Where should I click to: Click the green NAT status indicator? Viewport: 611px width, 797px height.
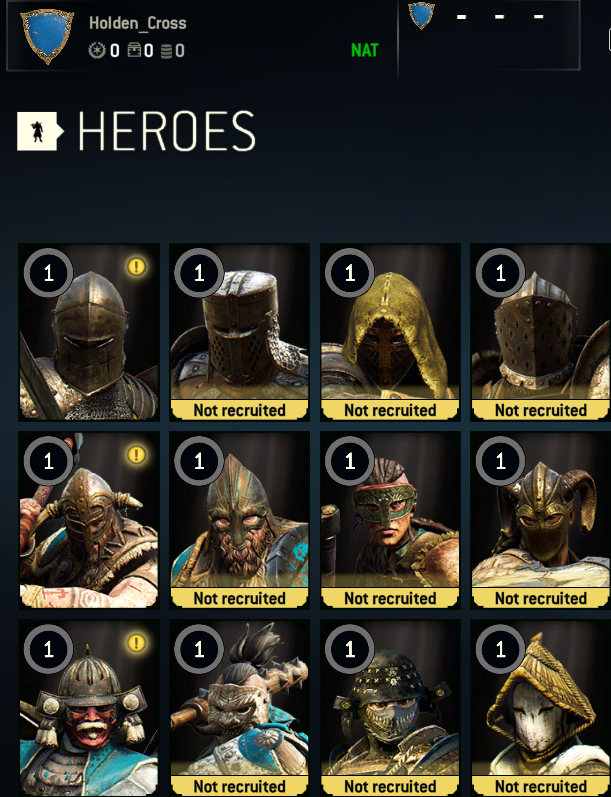pos(364,50)
